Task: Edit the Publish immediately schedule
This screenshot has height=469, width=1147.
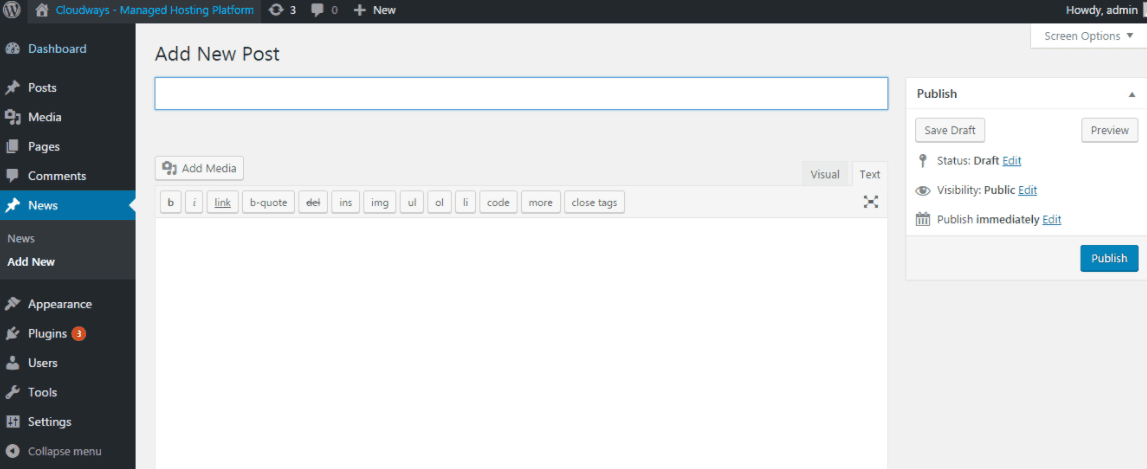Action: [x=1052, y=220]
